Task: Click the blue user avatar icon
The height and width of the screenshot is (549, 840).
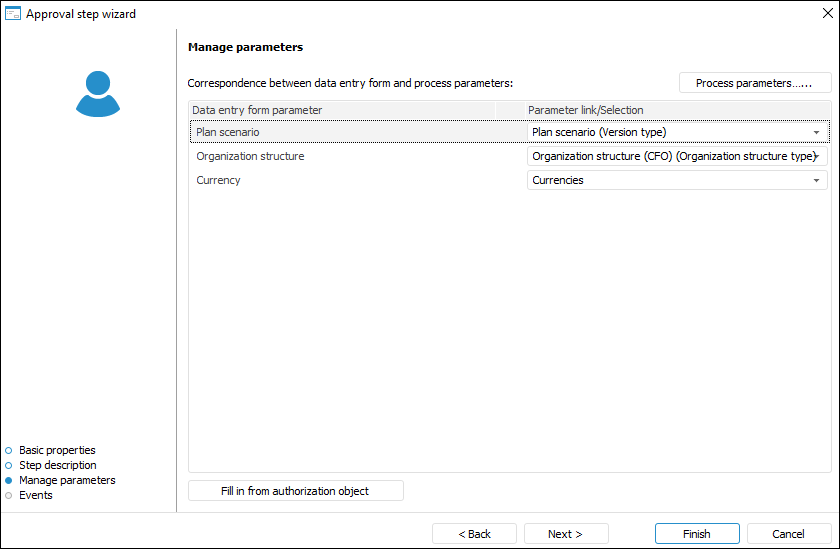Action: tap(98, 94)
